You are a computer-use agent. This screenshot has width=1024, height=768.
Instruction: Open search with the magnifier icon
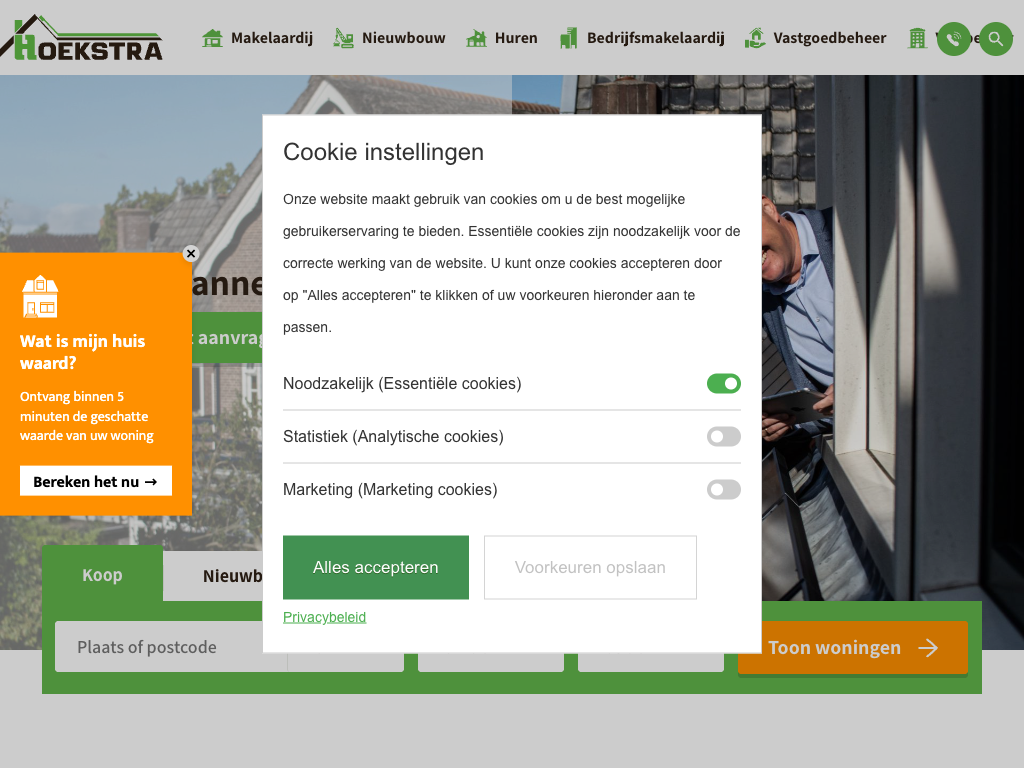pyautogui.click(x=996, y=39)
